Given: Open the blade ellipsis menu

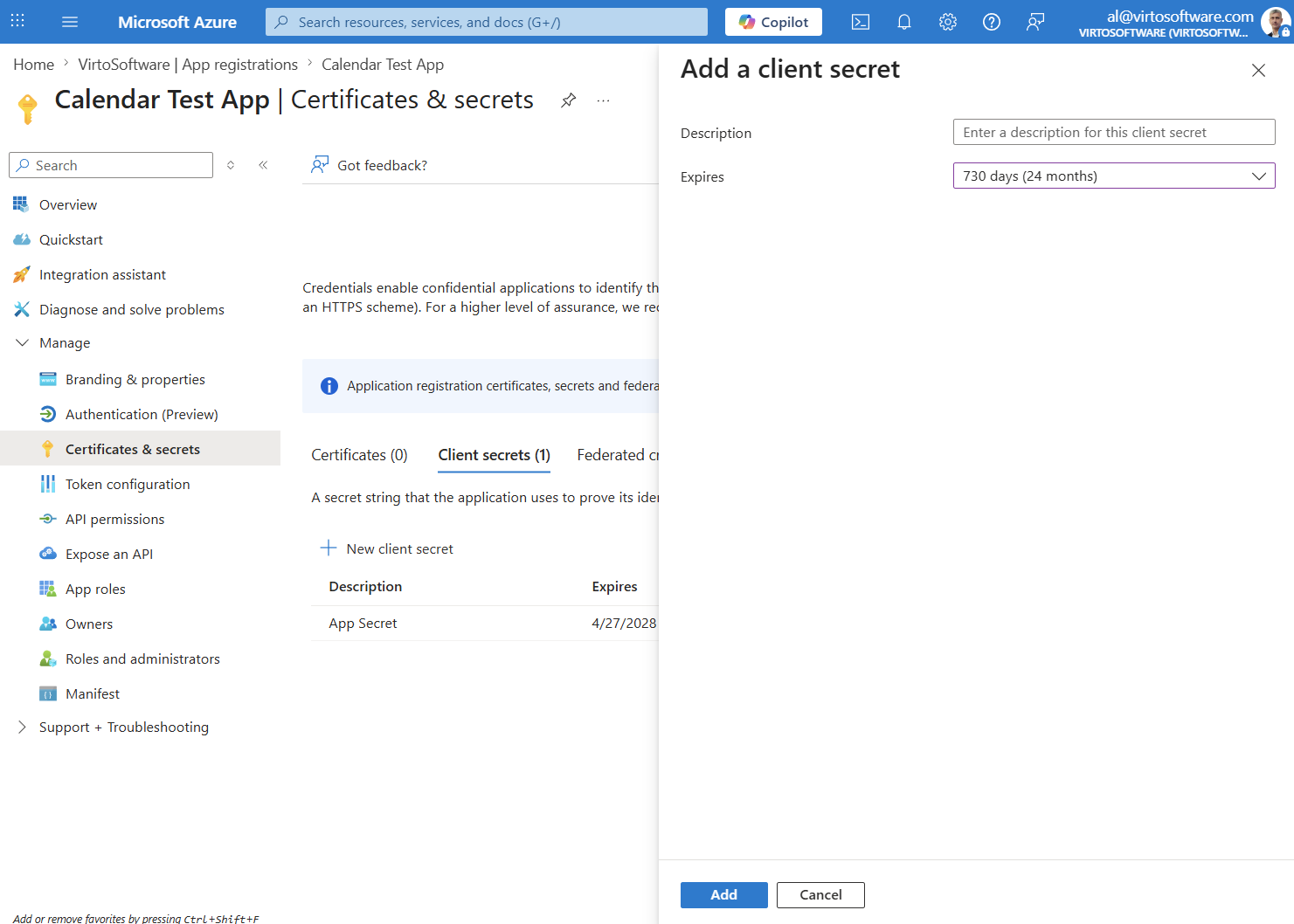Looking at the screenshot, I should click(603, 100).
